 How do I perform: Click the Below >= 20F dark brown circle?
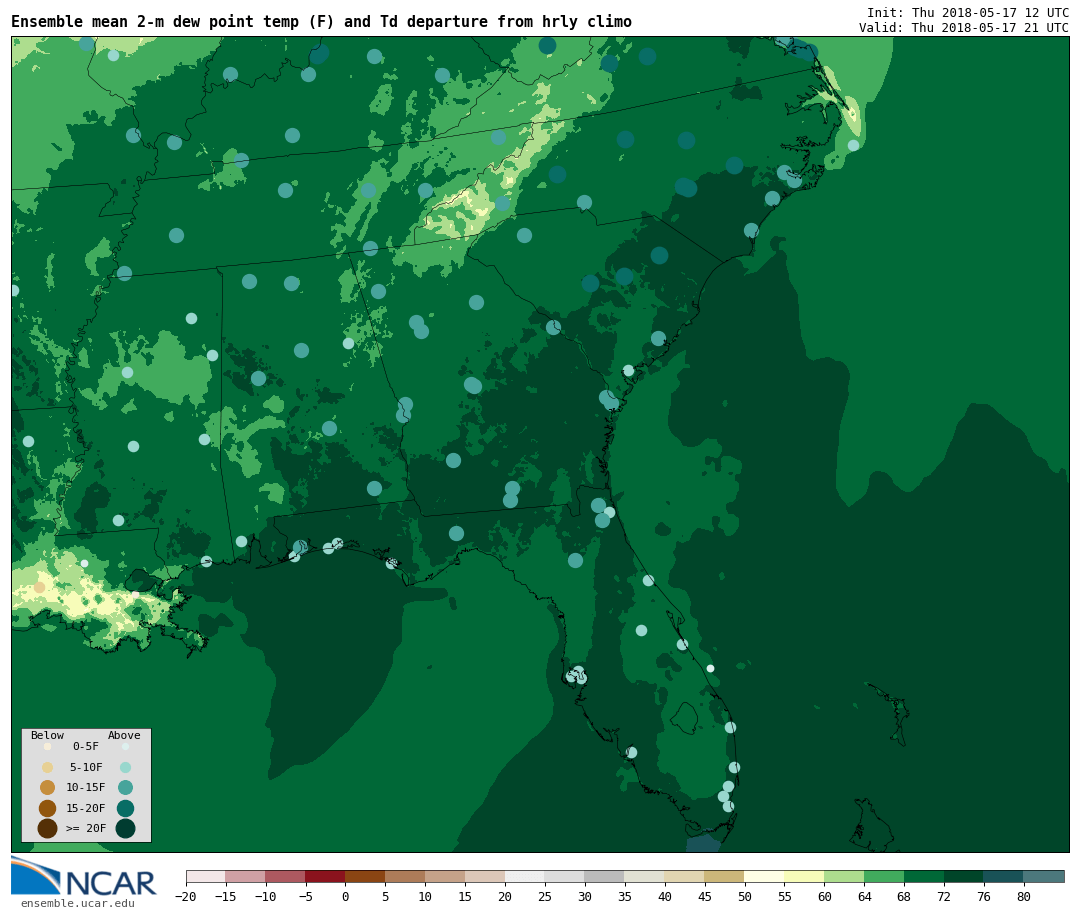(x=48, y=828)
